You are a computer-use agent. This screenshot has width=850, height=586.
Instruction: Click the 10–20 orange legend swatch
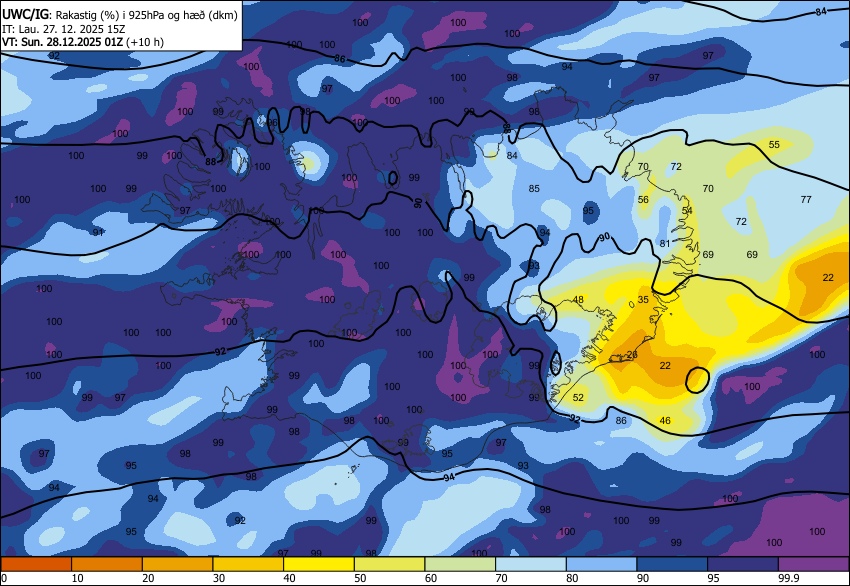click(x=107, y=564)
